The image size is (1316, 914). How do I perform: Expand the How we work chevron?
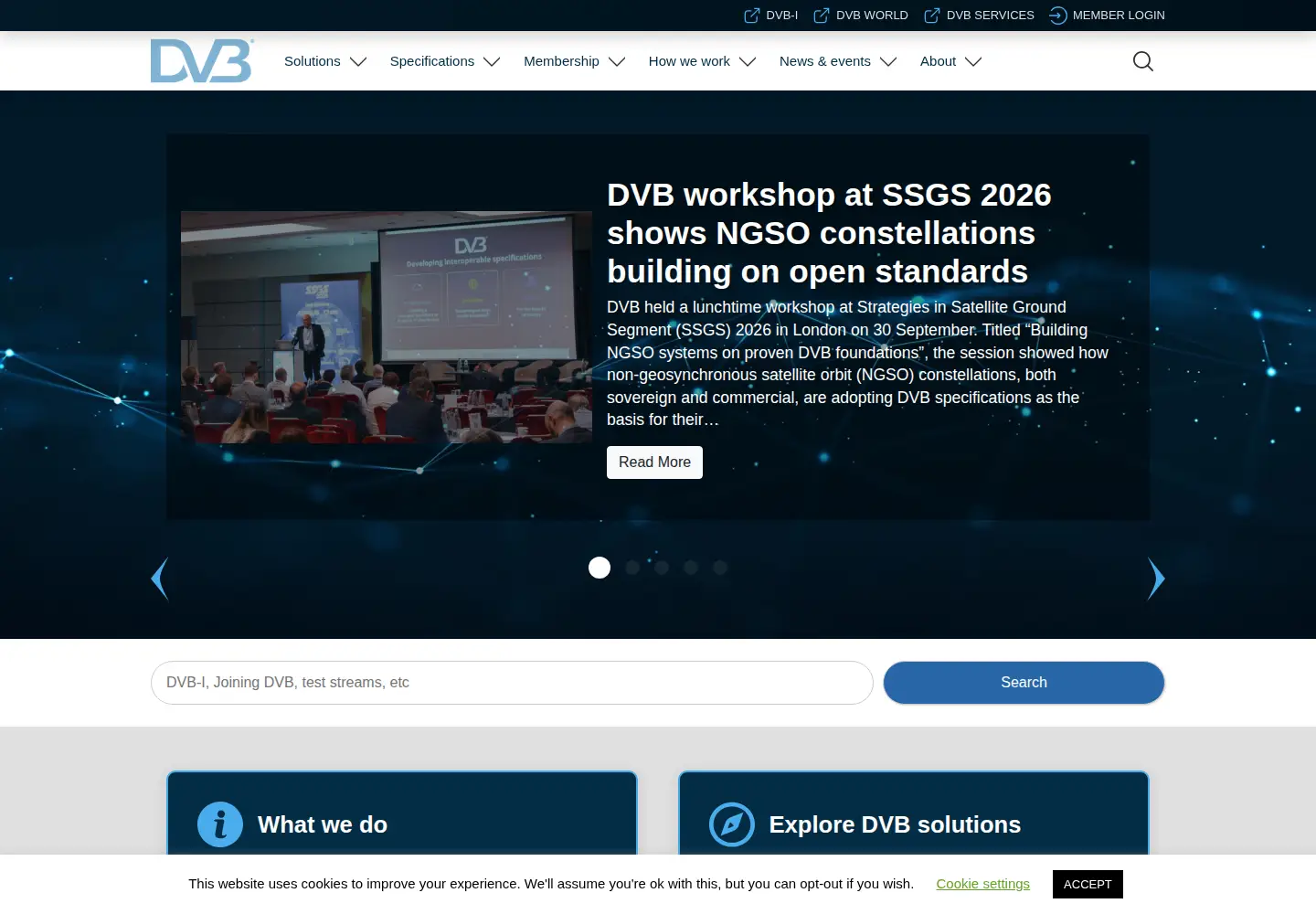click(x=748, y=62)
